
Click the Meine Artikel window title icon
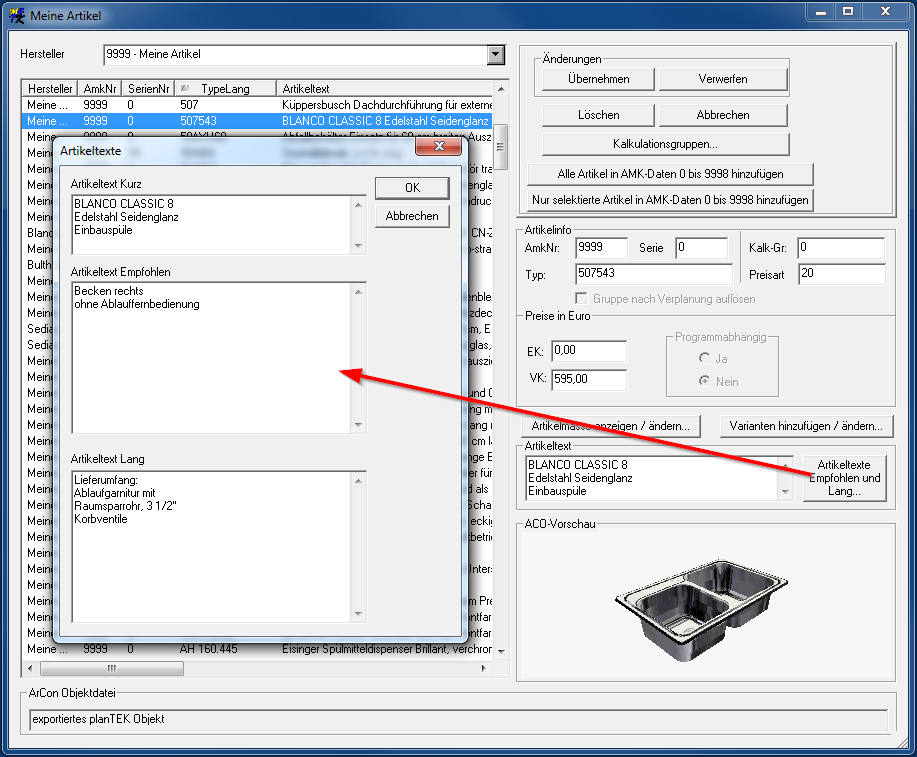17,16
